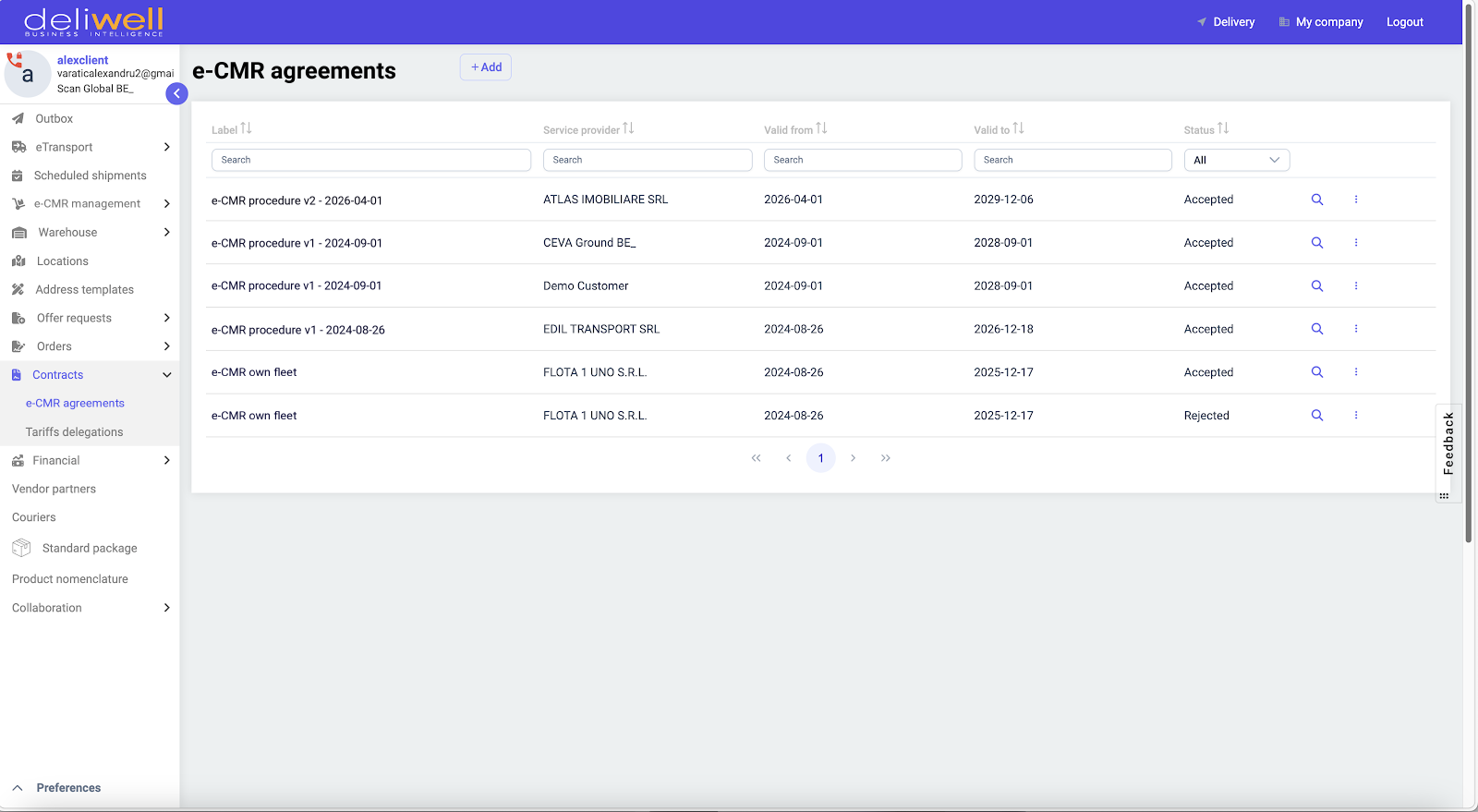Sort agreements by Status
This screenshot has width=1478, height=812.
point(1223,128)
